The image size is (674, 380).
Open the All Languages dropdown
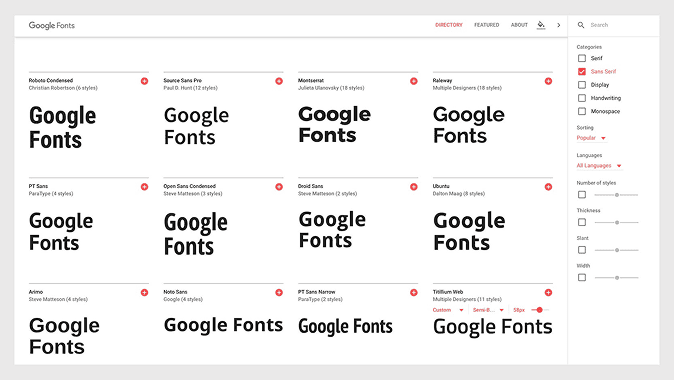[599, 165]
